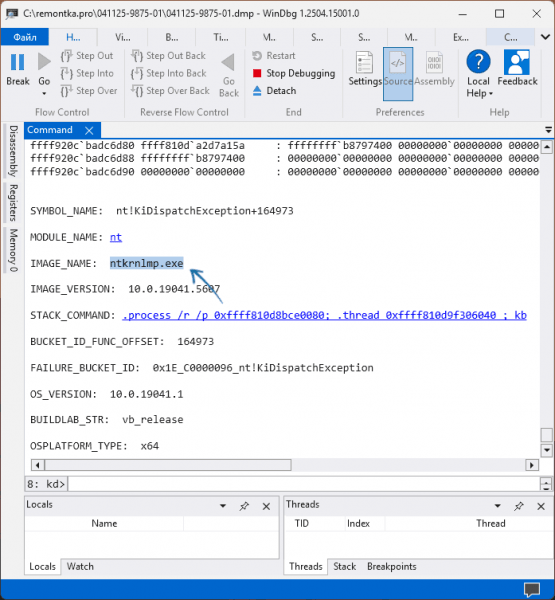Switch to the Threads bottom tab
This screenshot has width=555, height=600.
point(306,566)
